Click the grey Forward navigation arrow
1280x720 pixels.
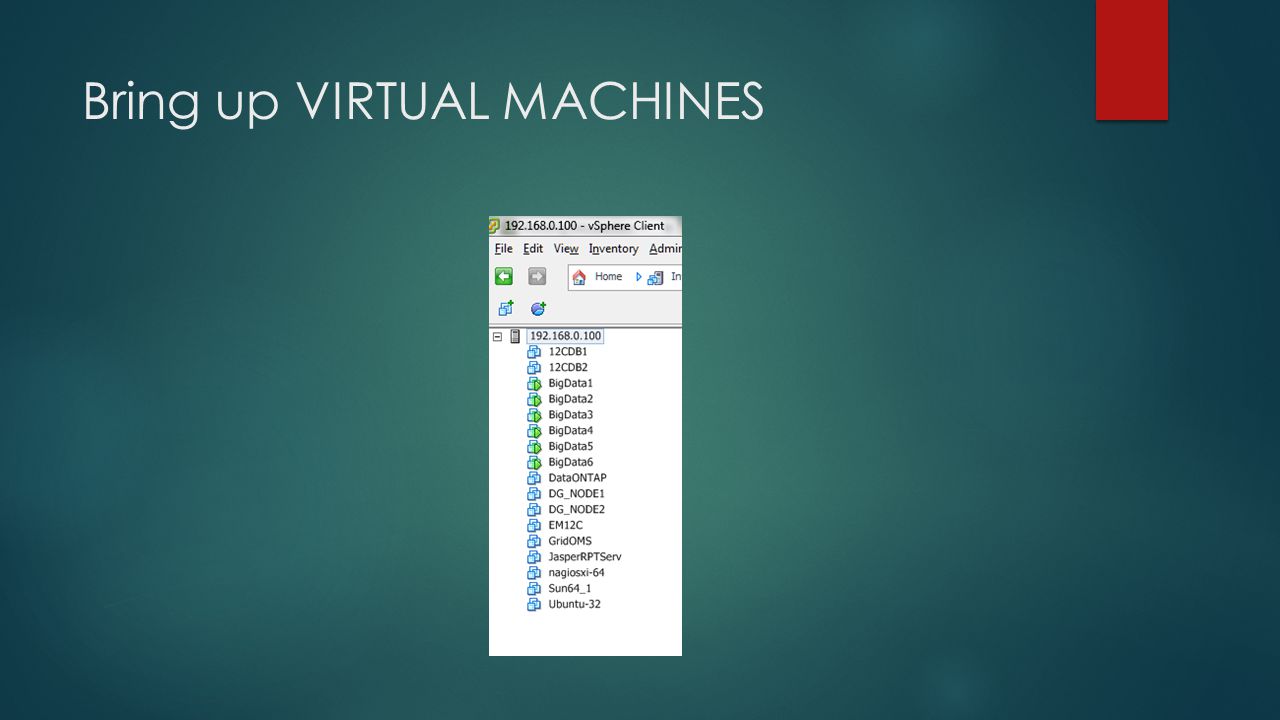coord(537,277)
